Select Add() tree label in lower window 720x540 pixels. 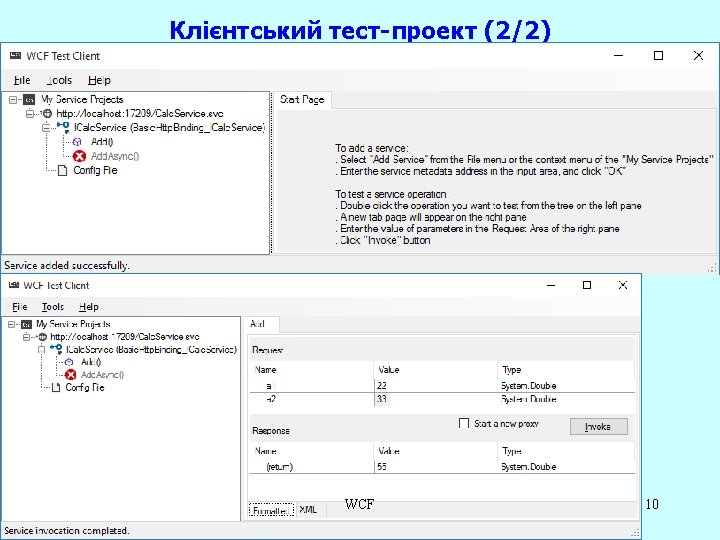(91, 362)
